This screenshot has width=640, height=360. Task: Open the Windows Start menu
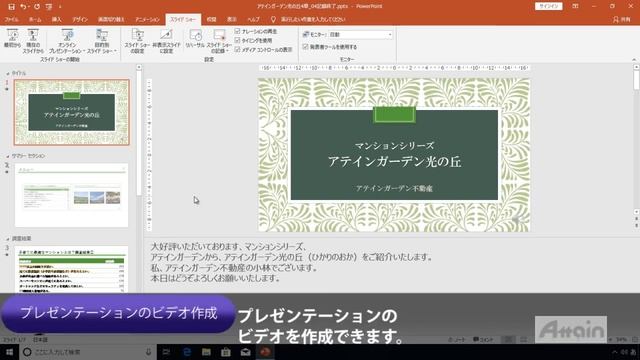coord(9,352)
